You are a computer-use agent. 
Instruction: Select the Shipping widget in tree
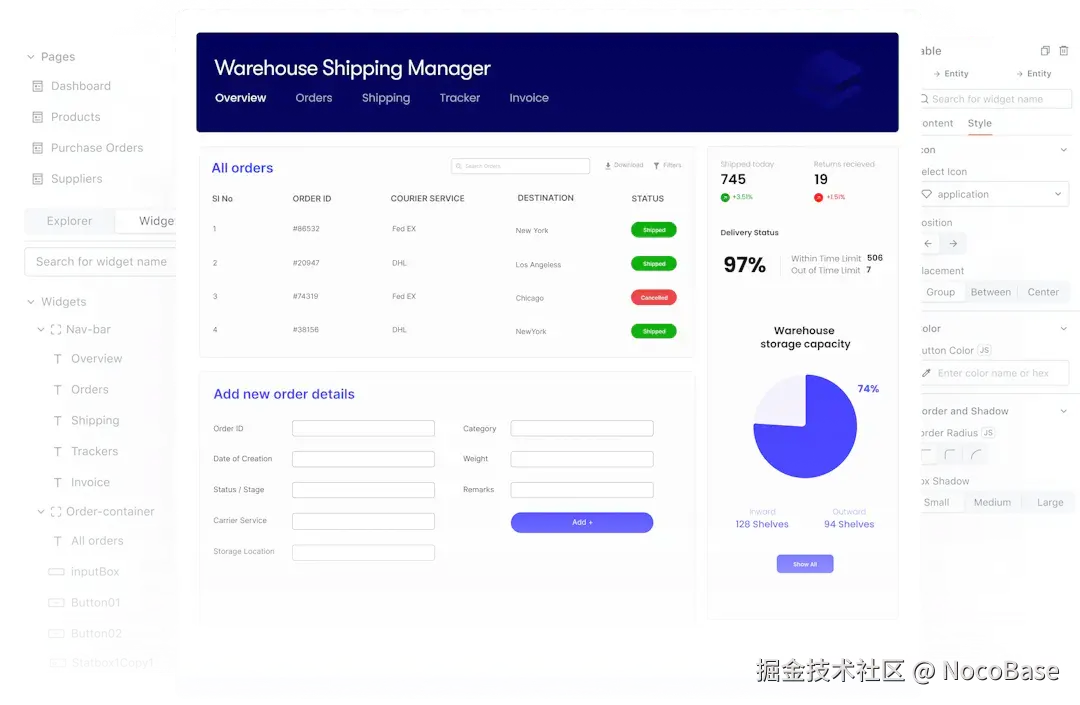(x=95, y=421)
